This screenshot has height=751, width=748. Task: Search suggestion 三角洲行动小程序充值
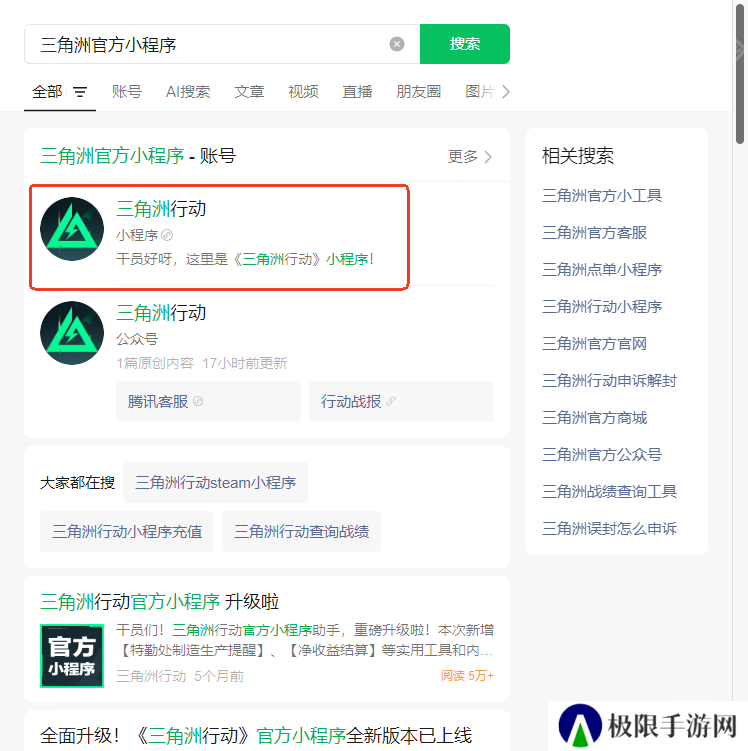[x=127, y=532]
